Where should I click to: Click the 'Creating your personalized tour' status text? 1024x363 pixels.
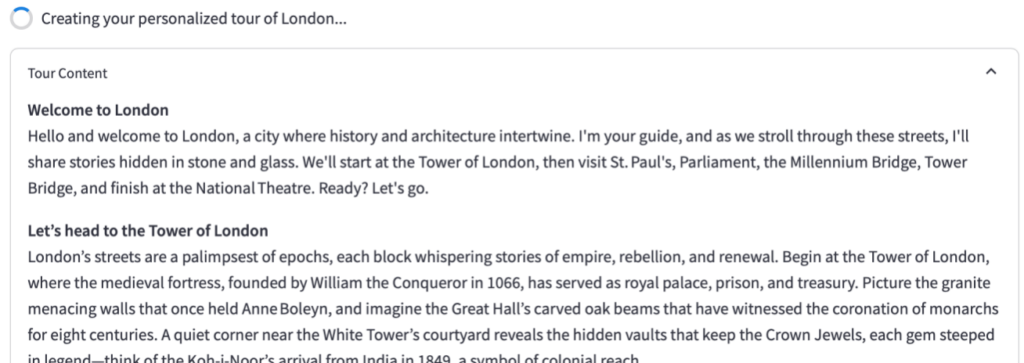click(x=194, y=18)
